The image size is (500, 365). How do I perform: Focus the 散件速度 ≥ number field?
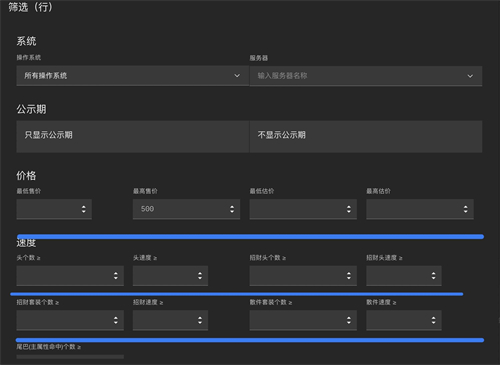tap(404, 320)
